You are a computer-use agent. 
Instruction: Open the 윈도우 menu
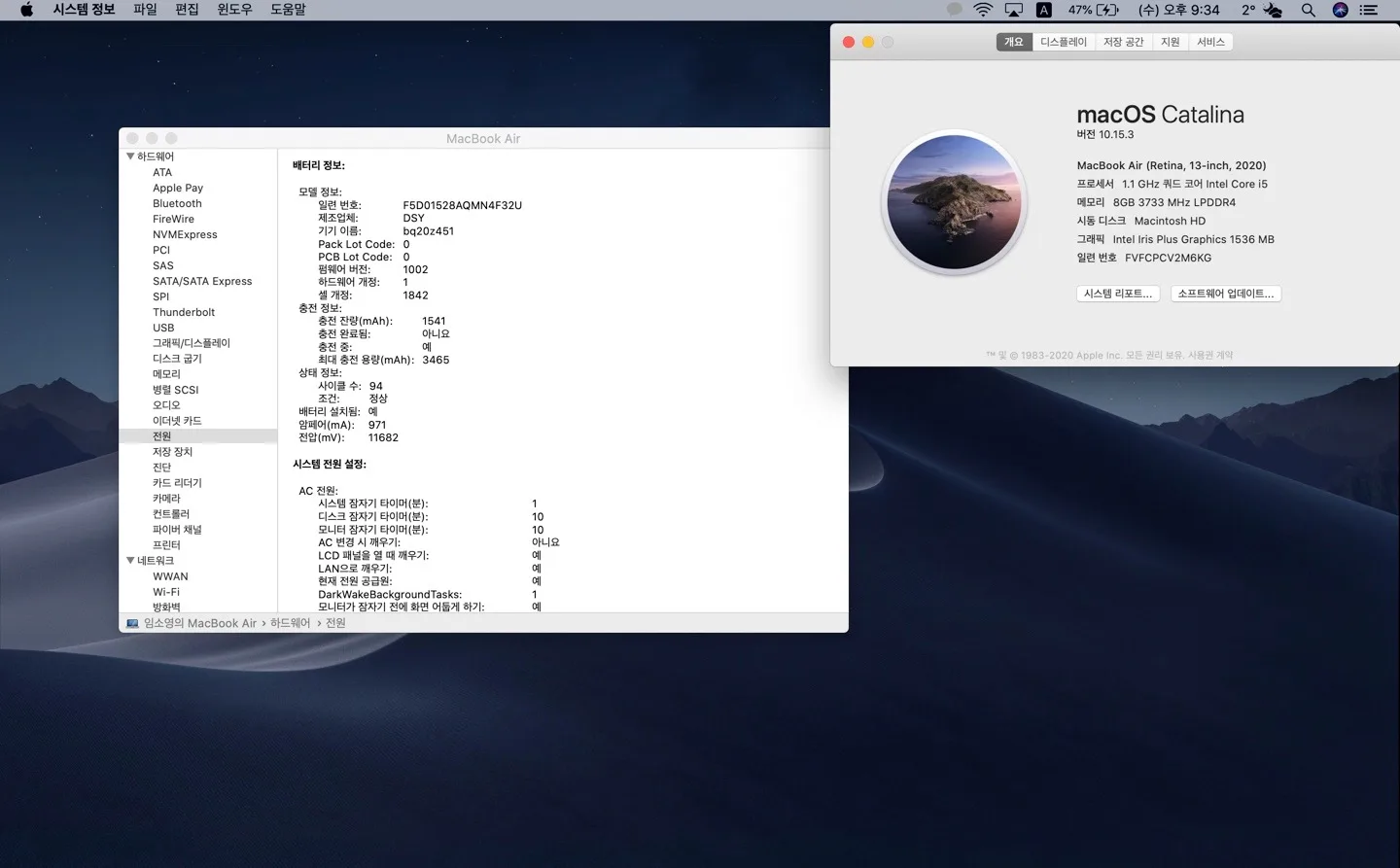(234, 10)
